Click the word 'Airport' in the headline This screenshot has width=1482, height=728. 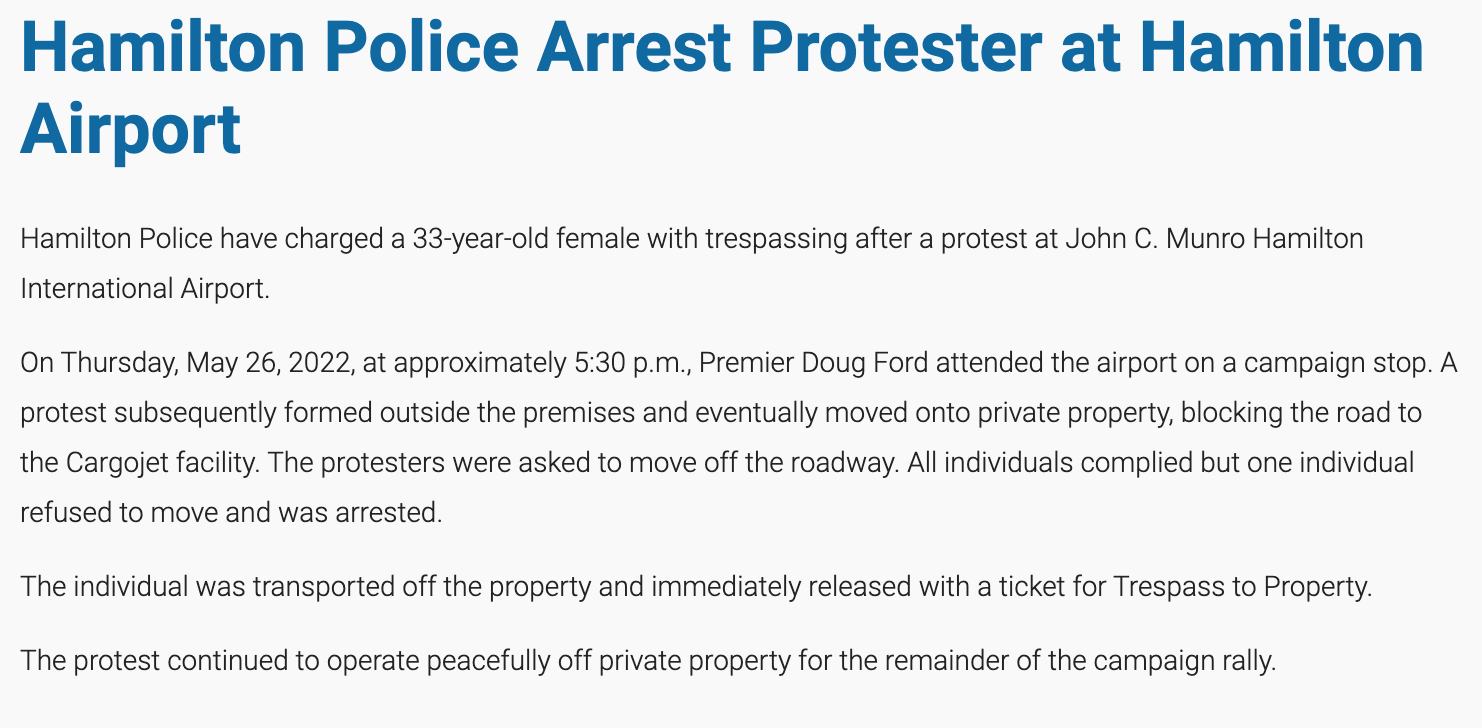pyautogui.click(x=131, y=129)
